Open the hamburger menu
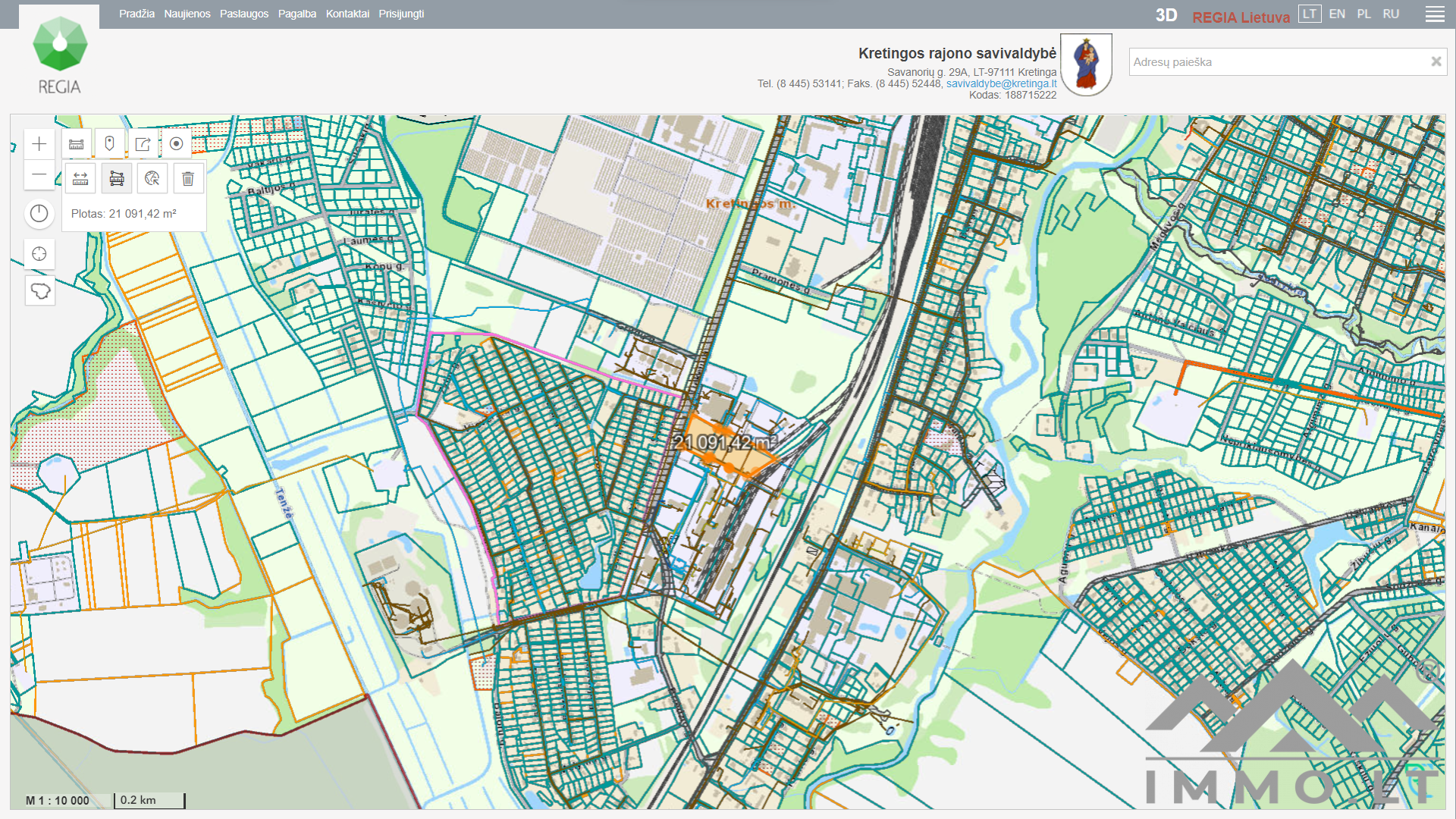 click(x=1435, y=14)
